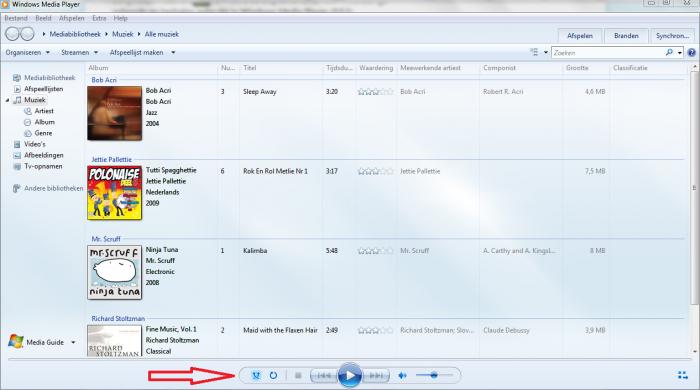Open the Bestand menu
Image resolution: width=700 pixels, height=390 pixels.
(16, 18)
